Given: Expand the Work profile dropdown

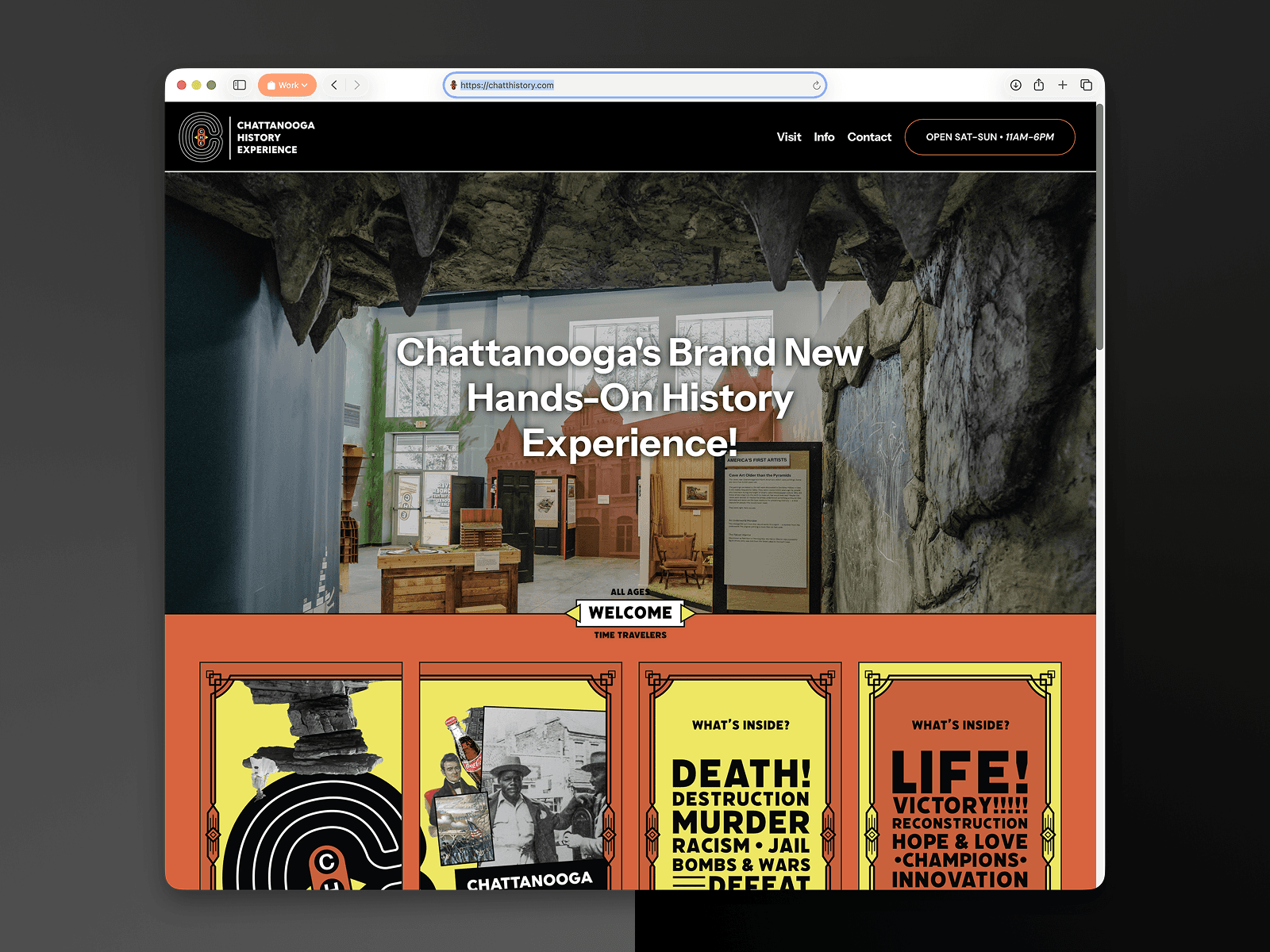Looking at the screenshot, I should (x=287, y=85).
